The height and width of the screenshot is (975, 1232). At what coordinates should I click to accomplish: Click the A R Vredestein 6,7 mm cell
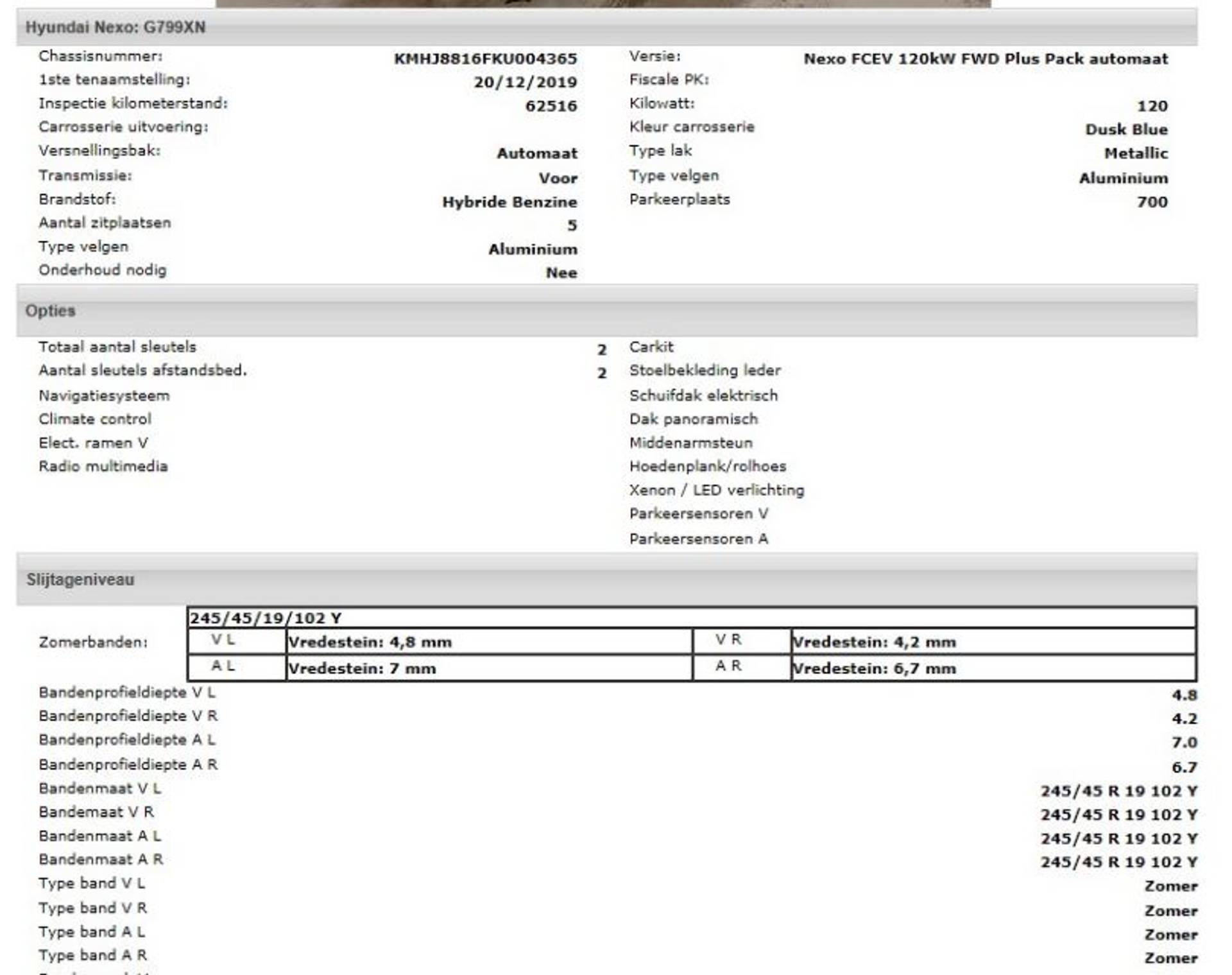(874, 668)
